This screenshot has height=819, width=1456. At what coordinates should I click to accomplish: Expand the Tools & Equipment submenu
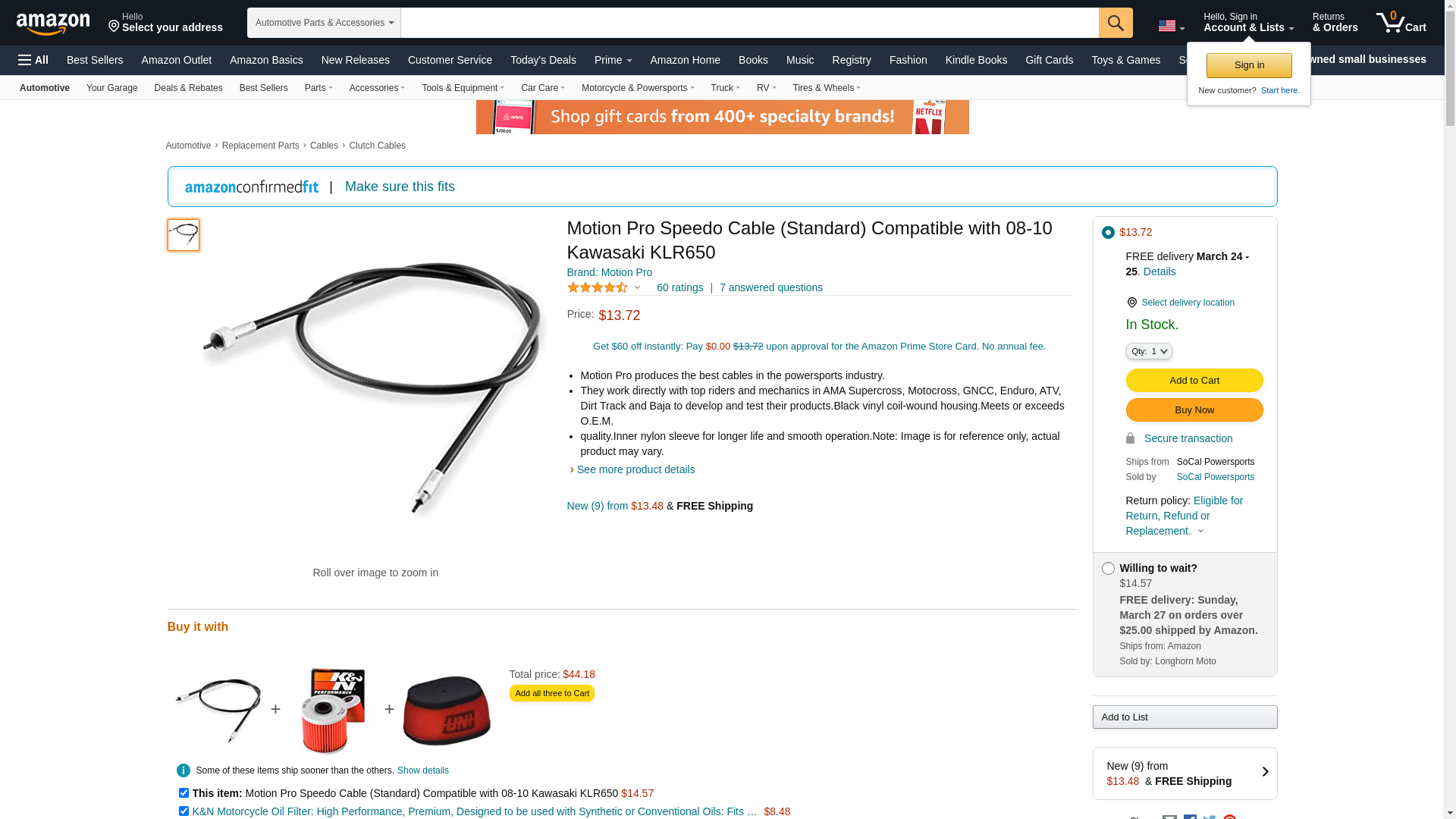coord(463,88)
